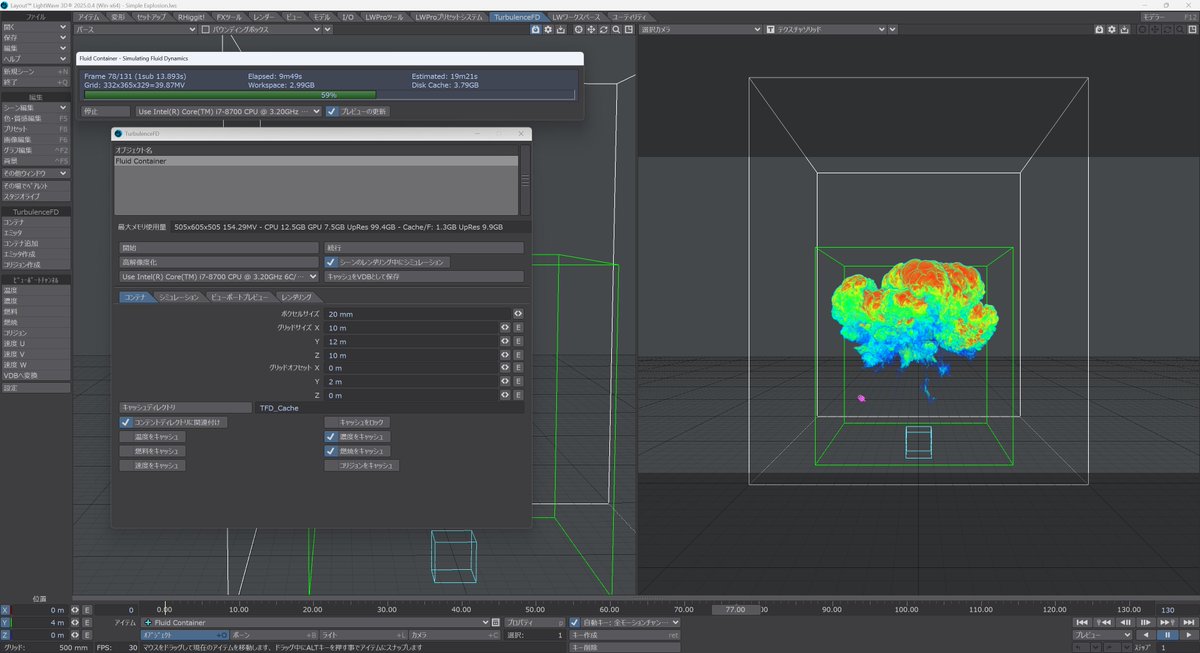Expand 保存 menu in left sidebar
Screen dimensions: 1200x653
(35, 38)
